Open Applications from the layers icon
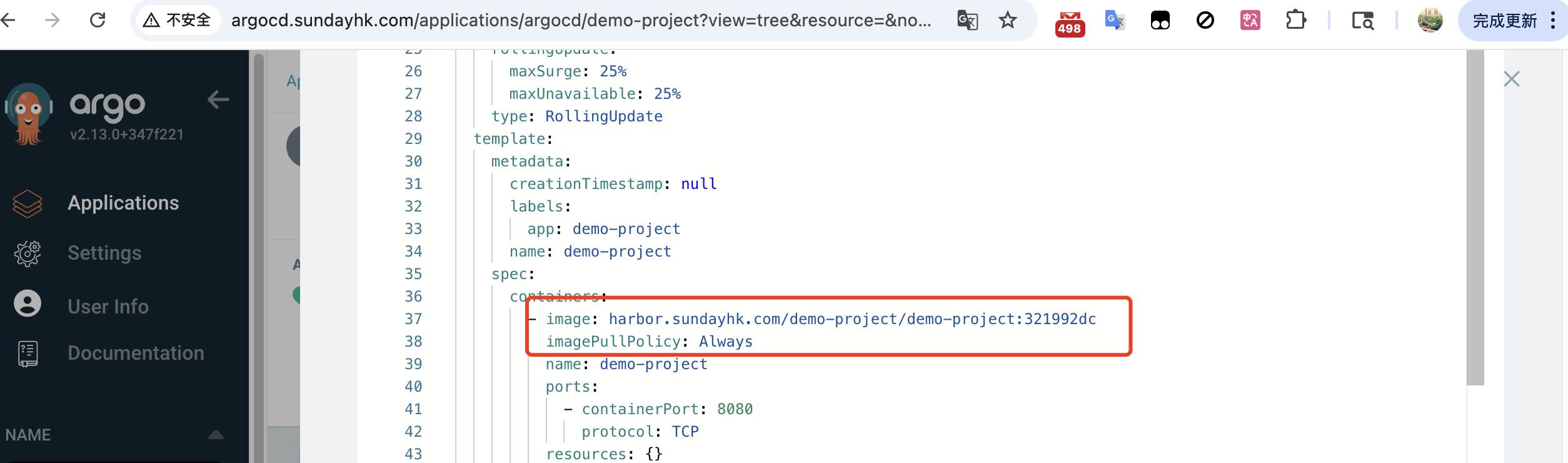 click(28, 203)
